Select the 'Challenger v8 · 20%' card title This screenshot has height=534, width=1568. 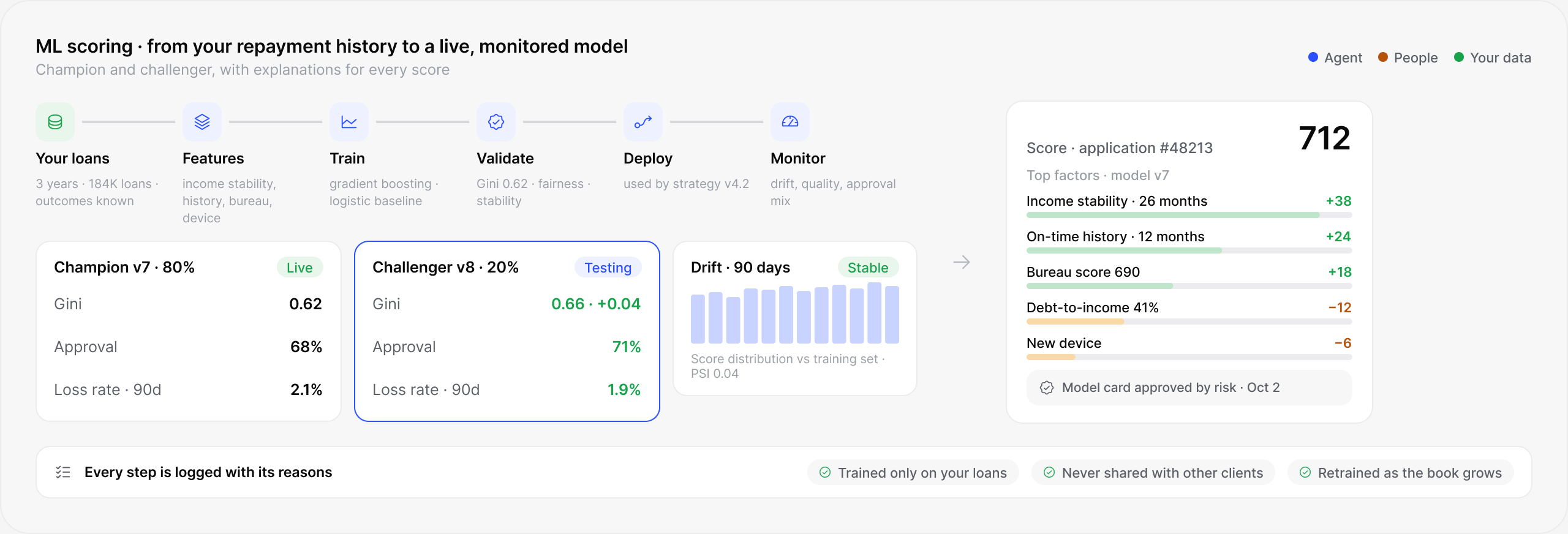[x=445, y=267]
